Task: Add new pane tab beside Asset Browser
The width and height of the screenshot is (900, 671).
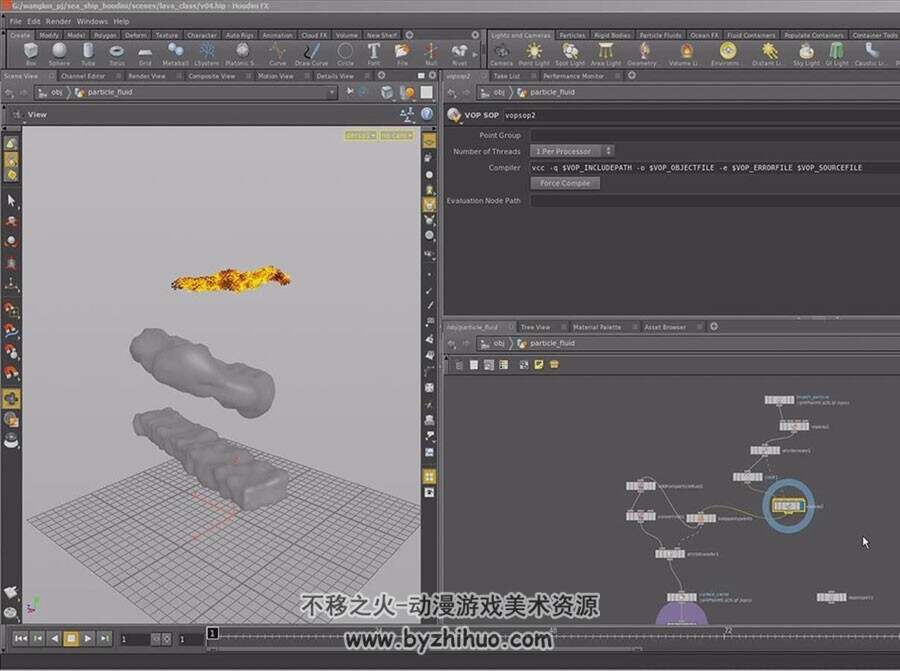Action: click(714, 327)
